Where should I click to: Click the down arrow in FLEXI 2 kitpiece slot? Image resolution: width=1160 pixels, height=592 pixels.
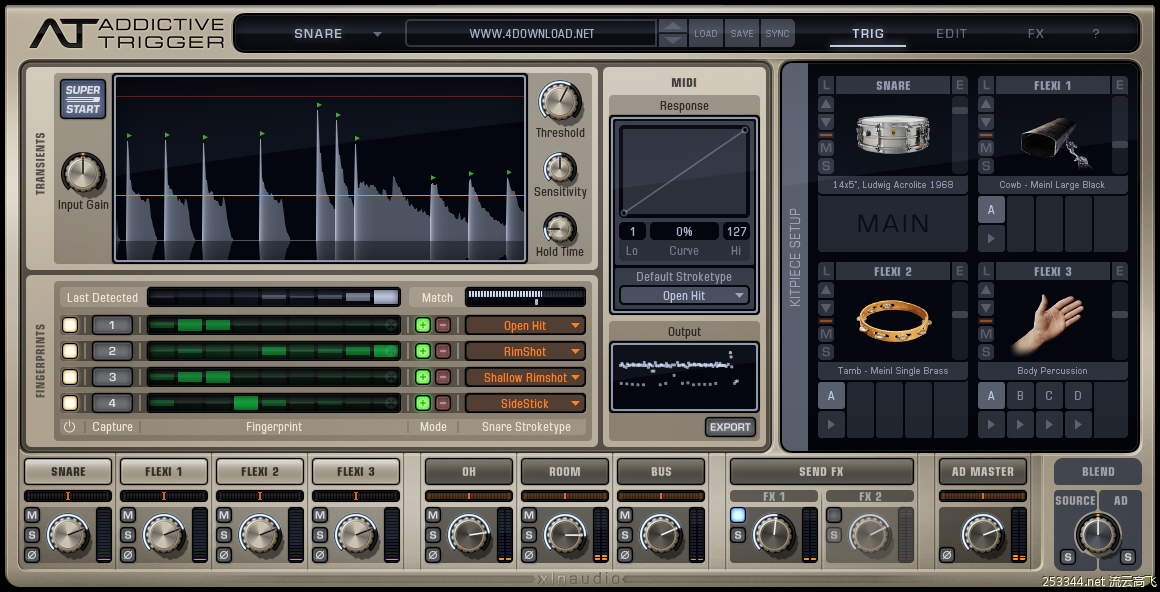[x=826, y=308]
